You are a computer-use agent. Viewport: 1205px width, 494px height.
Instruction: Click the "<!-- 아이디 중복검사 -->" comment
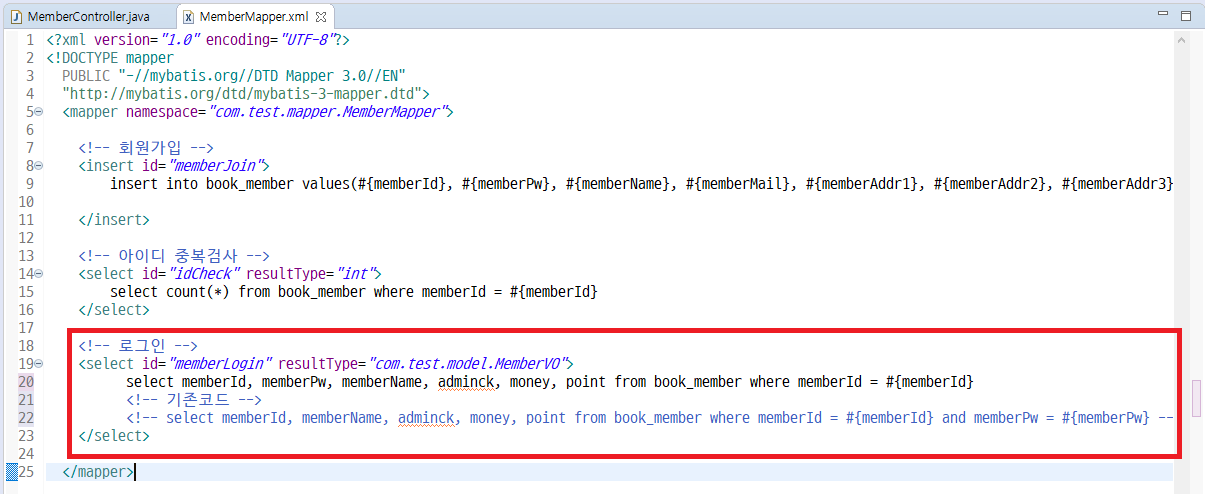(174, 255)
